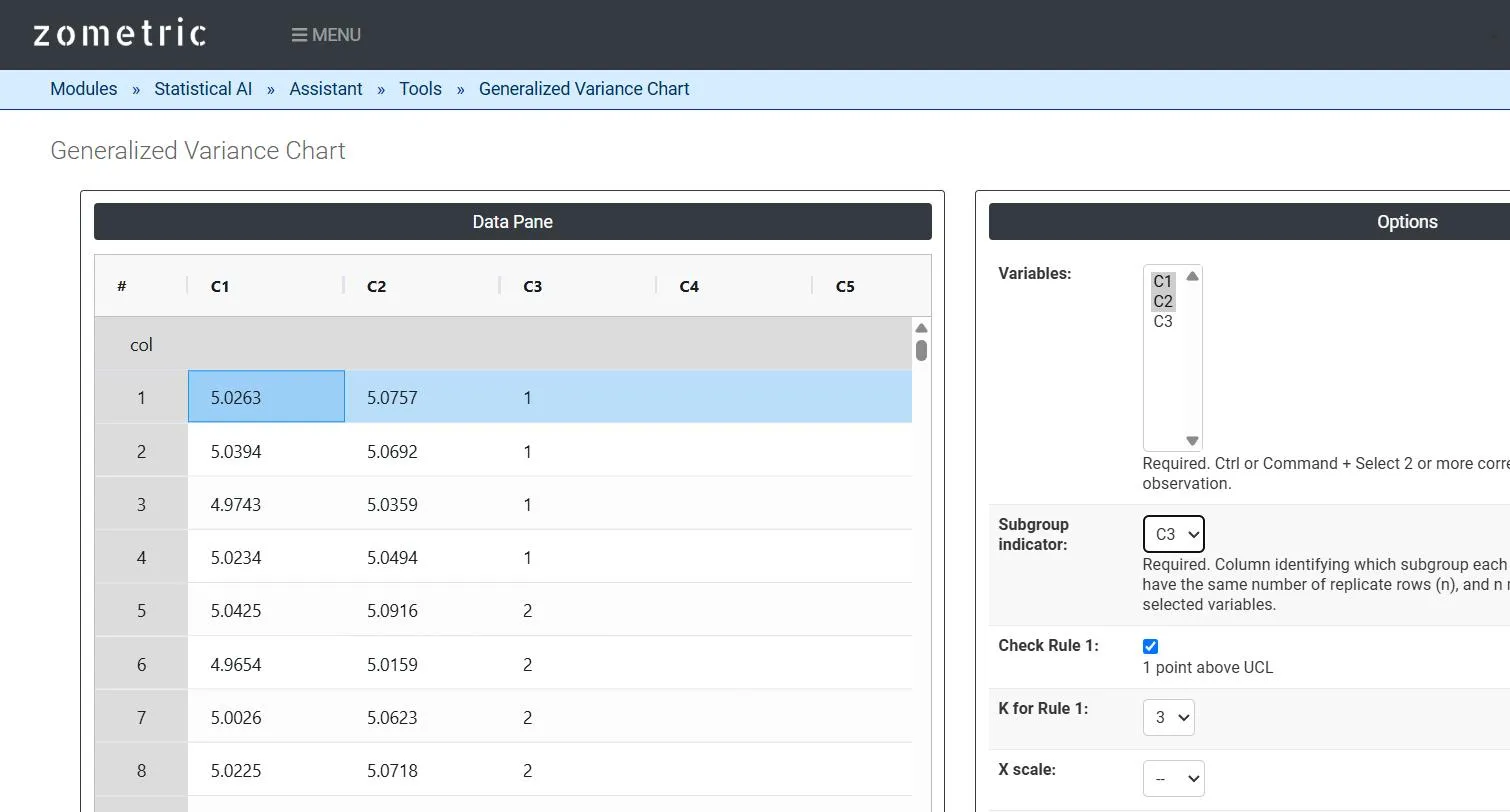Image resolution: width=1510 pixels, height=812 pixels.
Task: Select cell with value 5.0916
Action: pyautogui.click(x=422, y=610)
